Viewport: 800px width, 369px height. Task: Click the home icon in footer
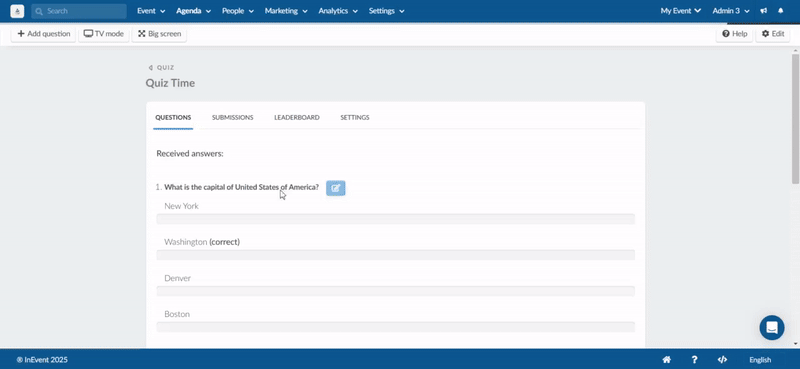click(x=666, y=359)
